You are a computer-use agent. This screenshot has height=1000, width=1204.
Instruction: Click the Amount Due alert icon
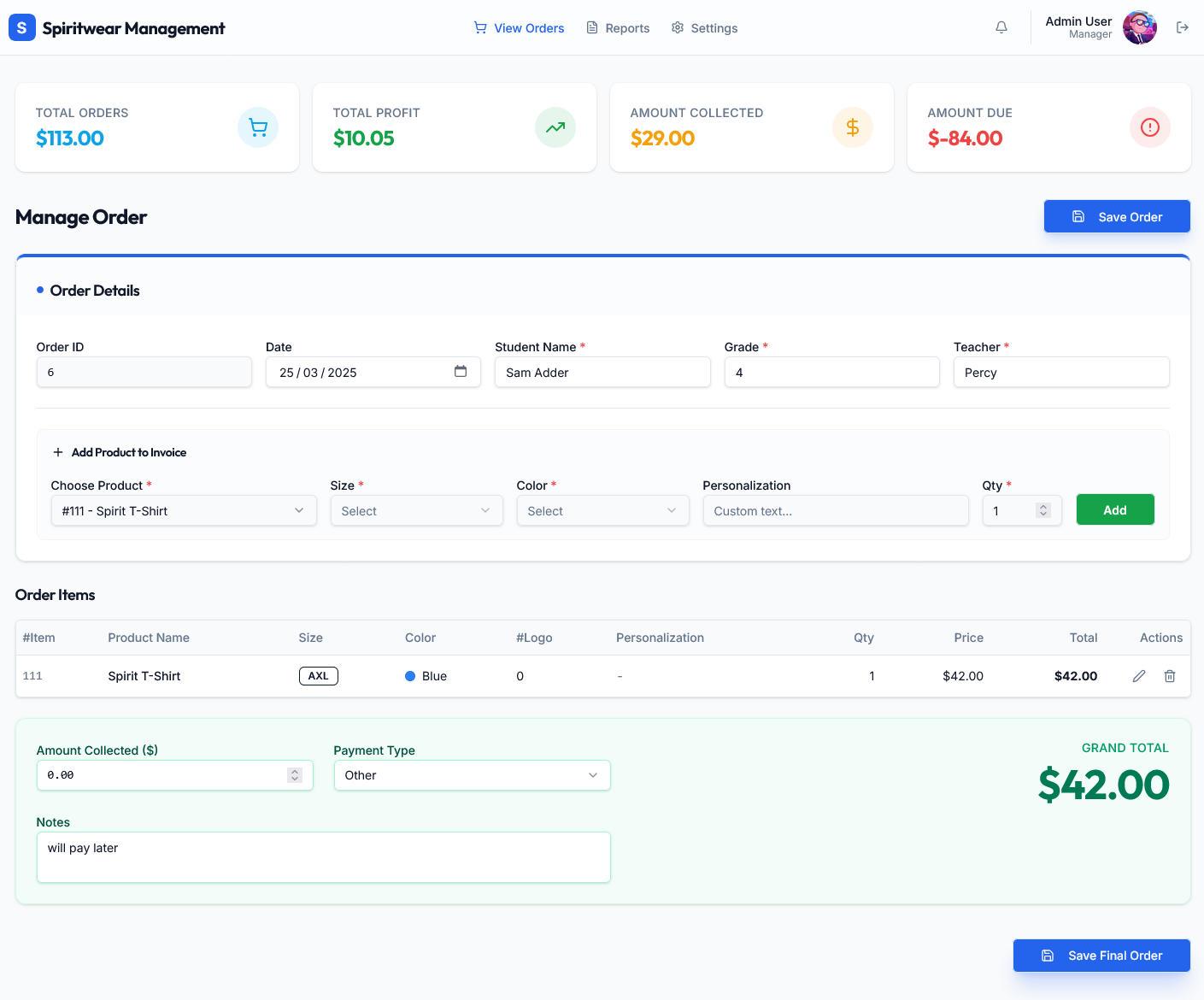pyautogui.click(x=1150, y=127)
